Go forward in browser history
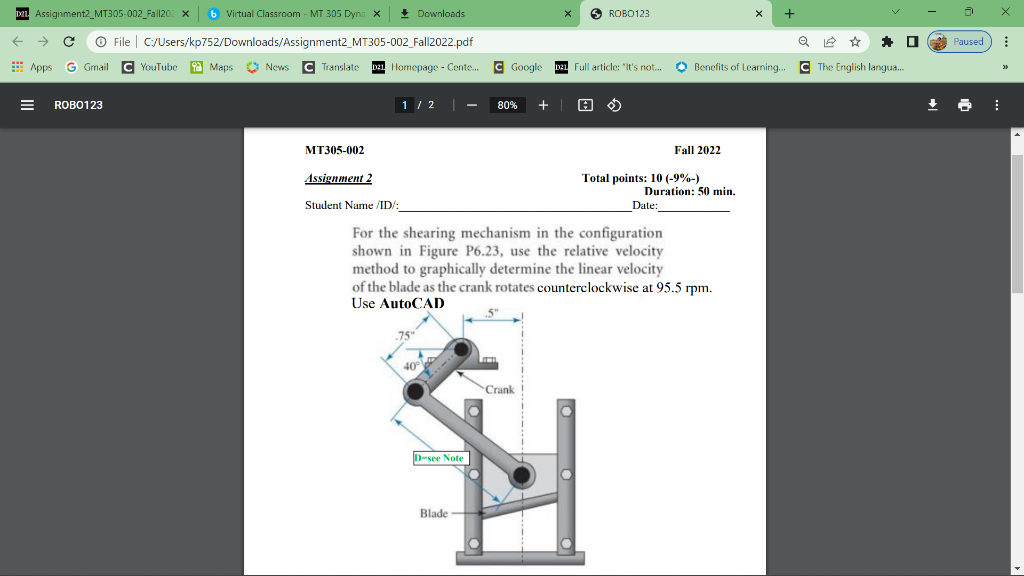Screen dimensions: 1024x576 (x=43, y=42)
